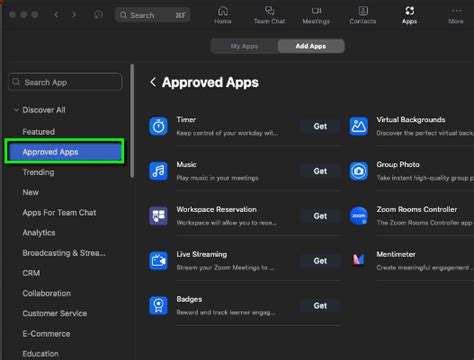The image size is (474, 360).
Task: Open the Mentimeter app icon
Action: pyautogui.click(x=359, y=259)
